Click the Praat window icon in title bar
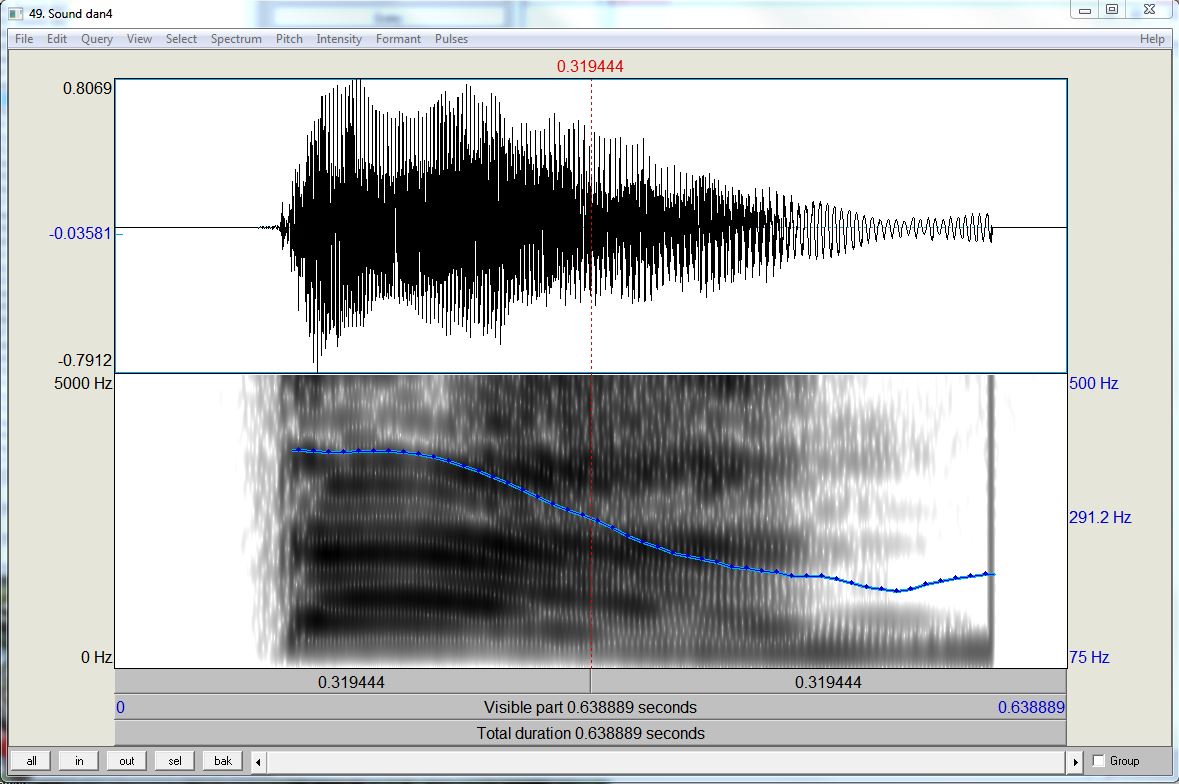 pyautogui.click(x=15, y=13)
